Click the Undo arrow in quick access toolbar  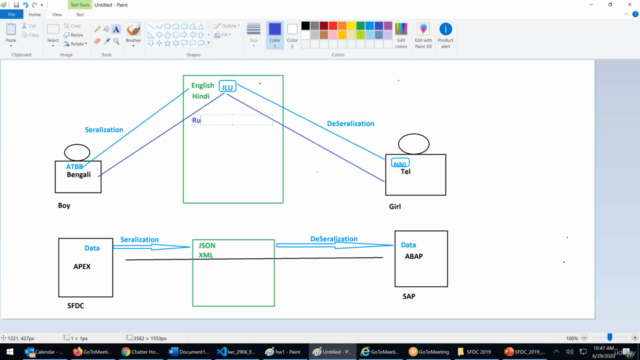pyautogui.click(x=25, y=5)
